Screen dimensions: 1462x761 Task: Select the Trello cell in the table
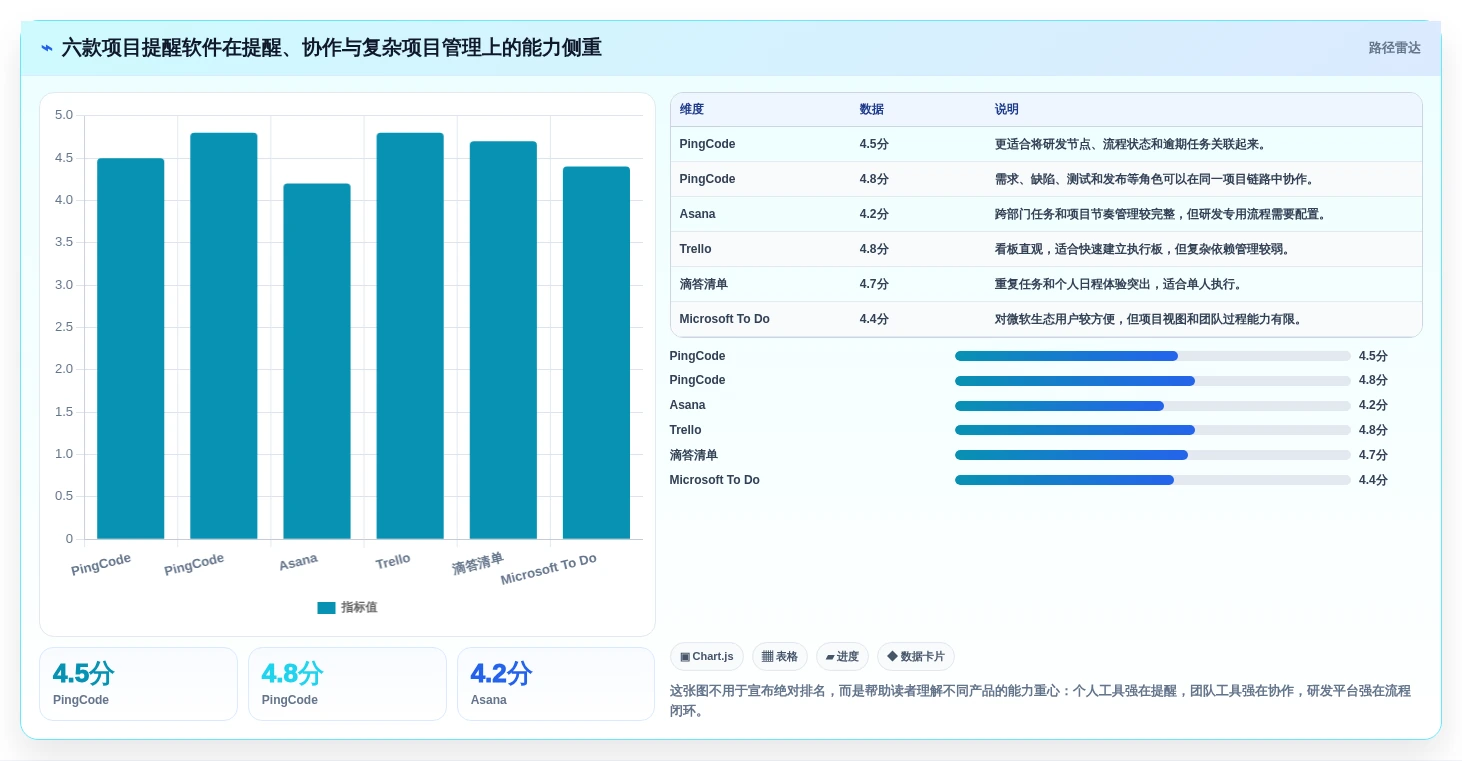point(696,249)
